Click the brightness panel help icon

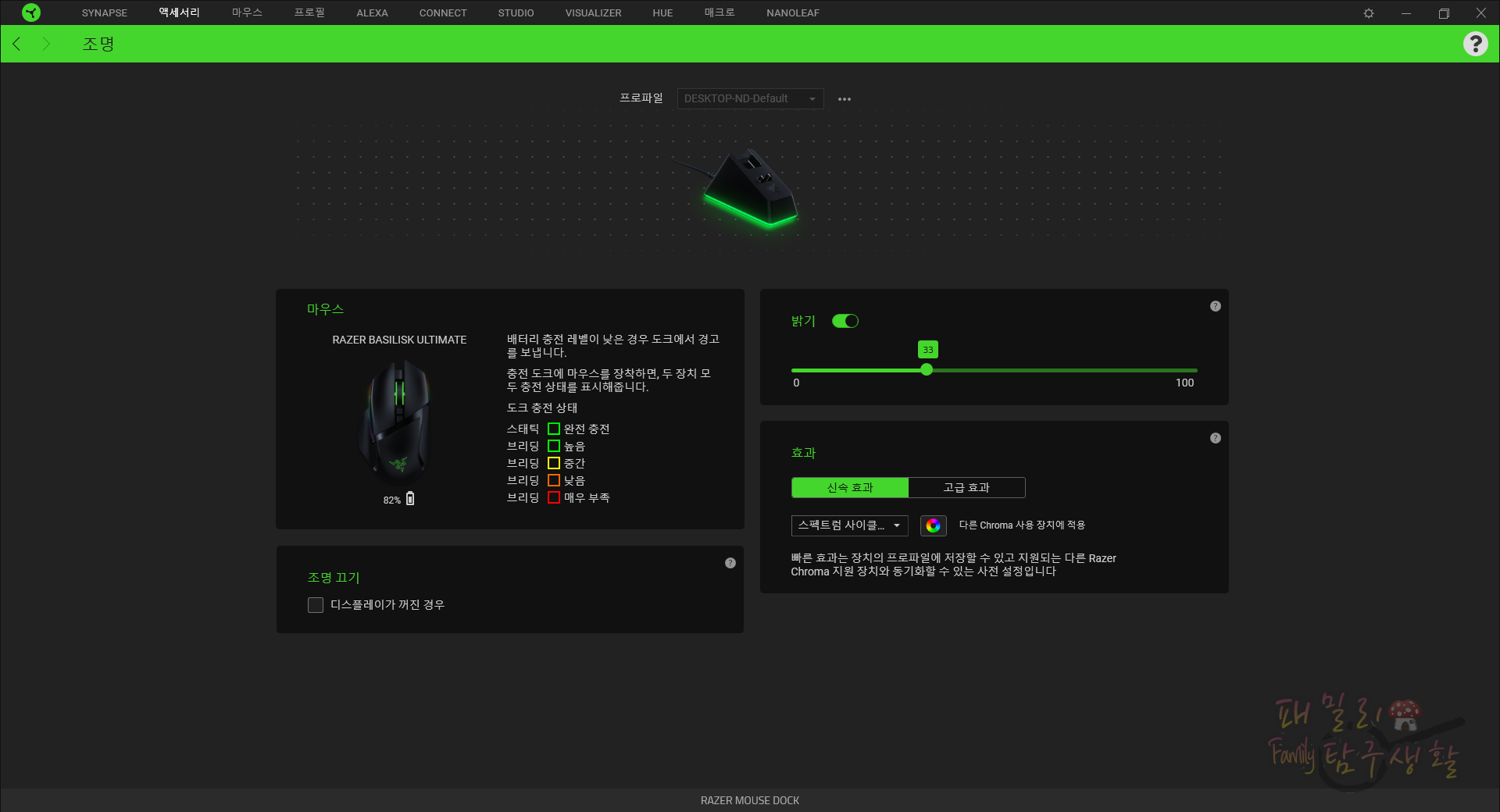1216,306
